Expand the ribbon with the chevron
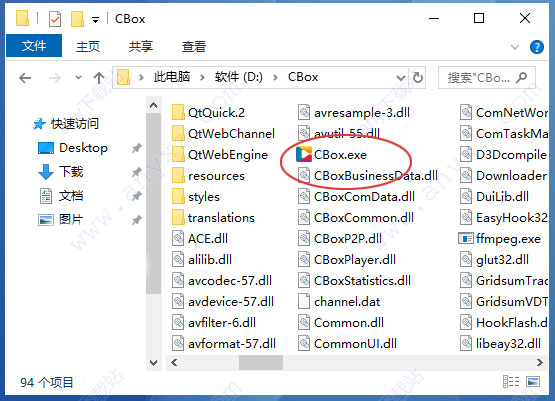 pos(515,47)
